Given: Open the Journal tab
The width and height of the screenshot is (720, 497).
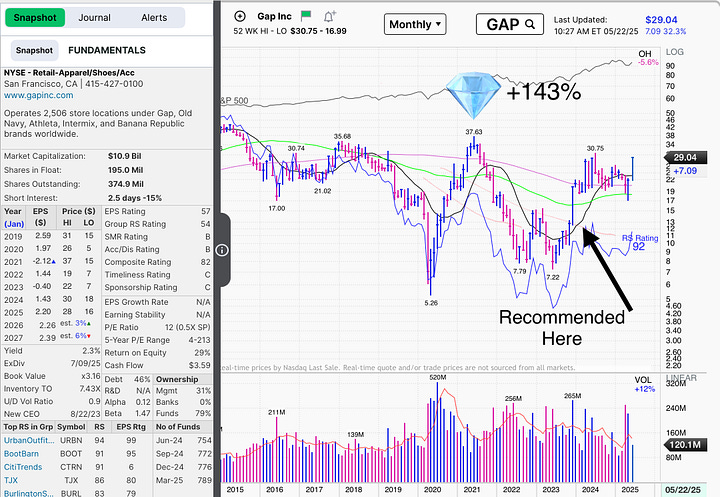Looking at the screenshot, I should 94,17.
